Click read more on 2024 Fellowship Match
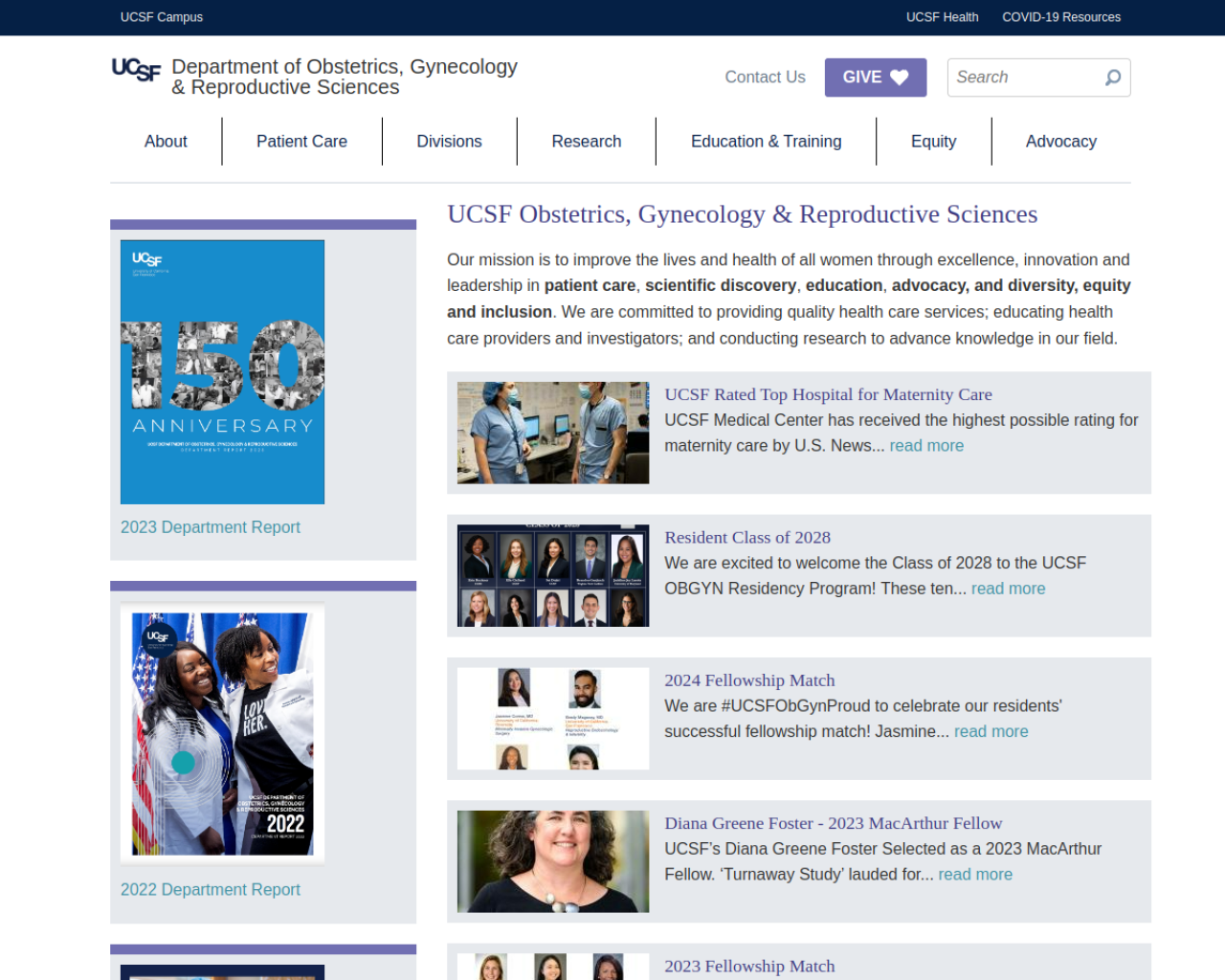Image resolution: width=1225 pixels, height=980 pixels. (991, 731)
